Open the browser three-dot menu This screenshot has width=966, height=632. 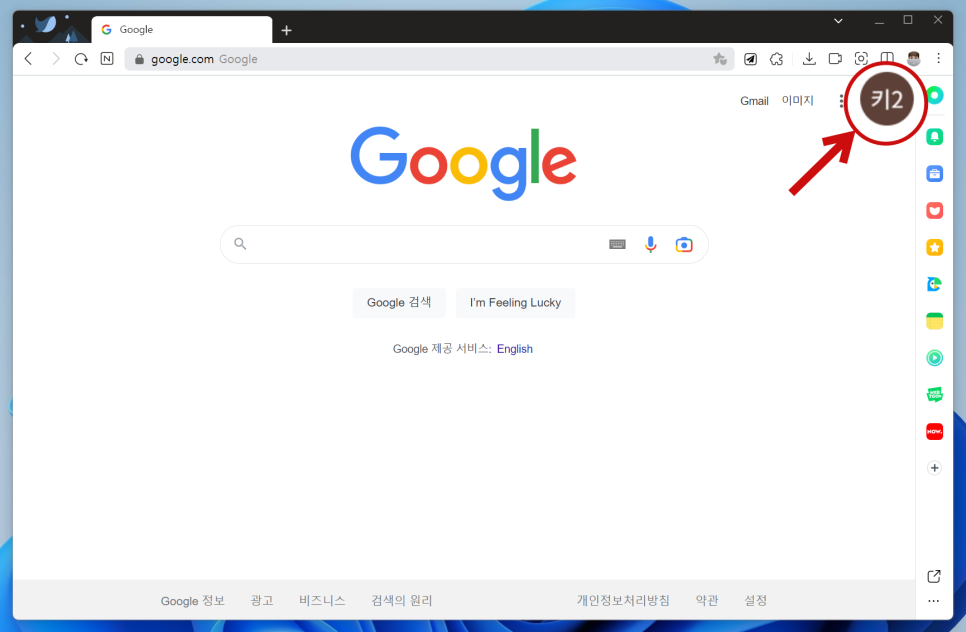click(938, 59)
